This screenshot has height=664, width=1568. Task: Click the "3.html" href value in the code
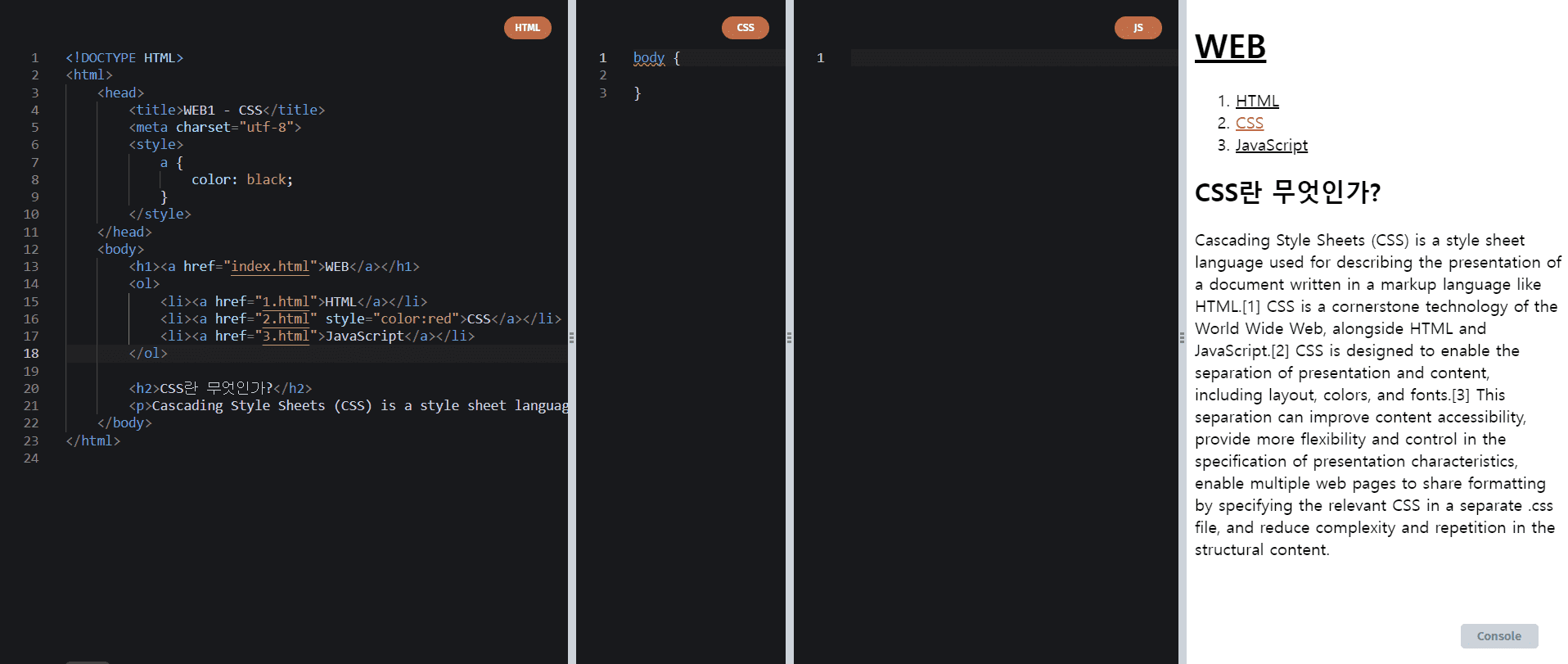(286, 337)
